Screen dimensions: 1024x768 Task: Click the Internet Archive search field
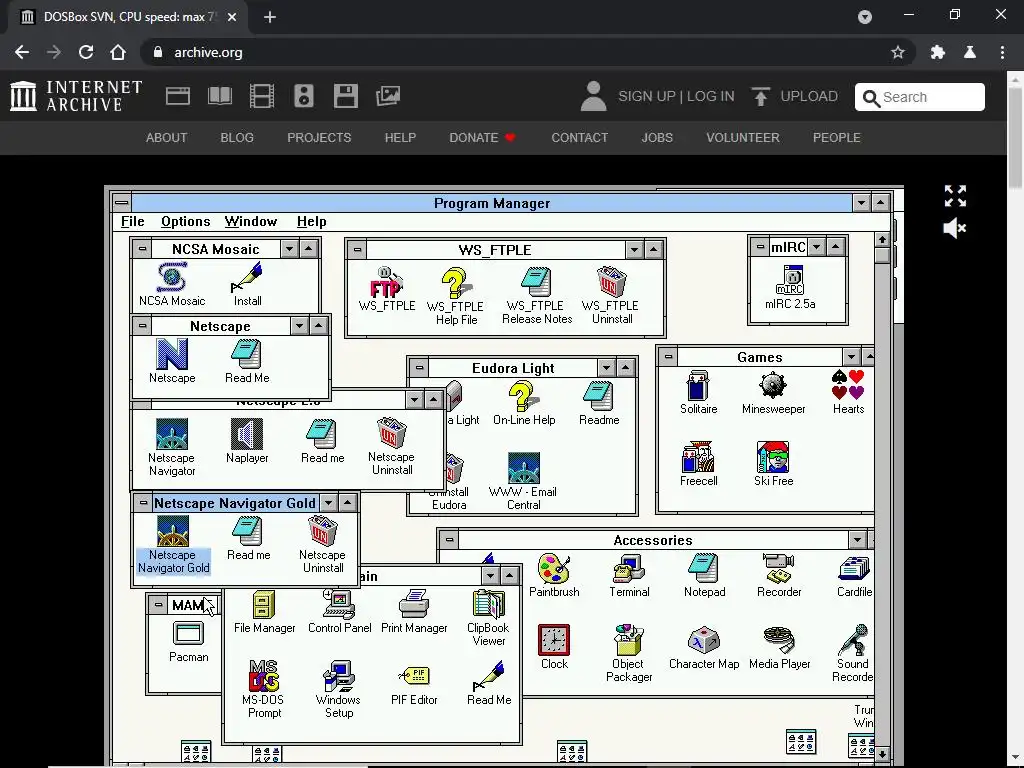[x=920, y=97]
